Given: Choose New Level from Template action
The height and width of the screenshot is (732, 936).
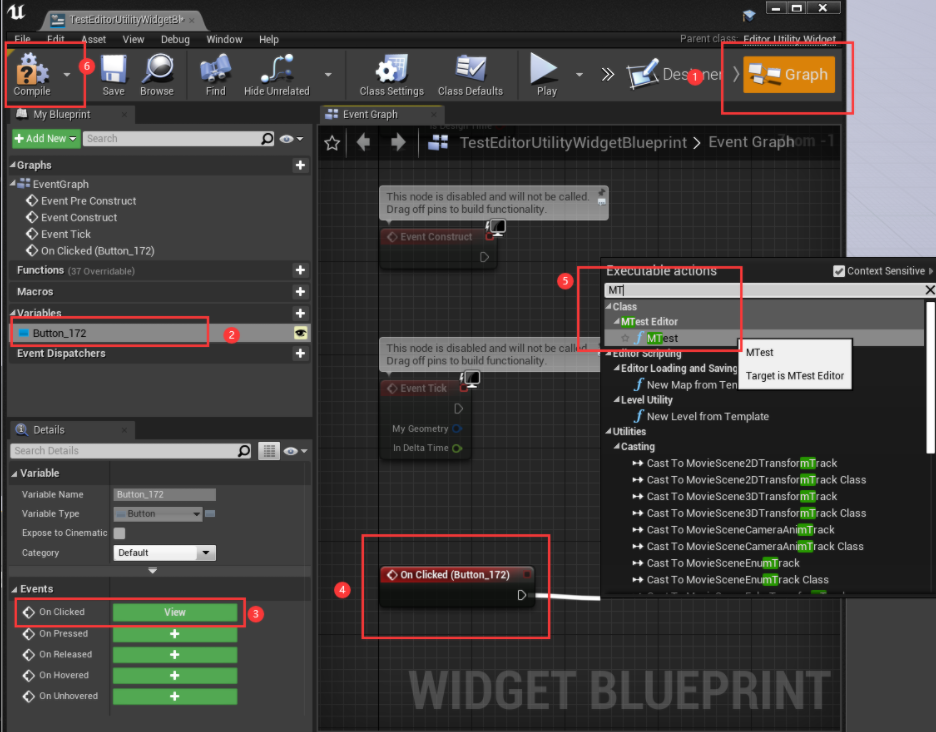Looking at the screenshot, I should (707, 416).
